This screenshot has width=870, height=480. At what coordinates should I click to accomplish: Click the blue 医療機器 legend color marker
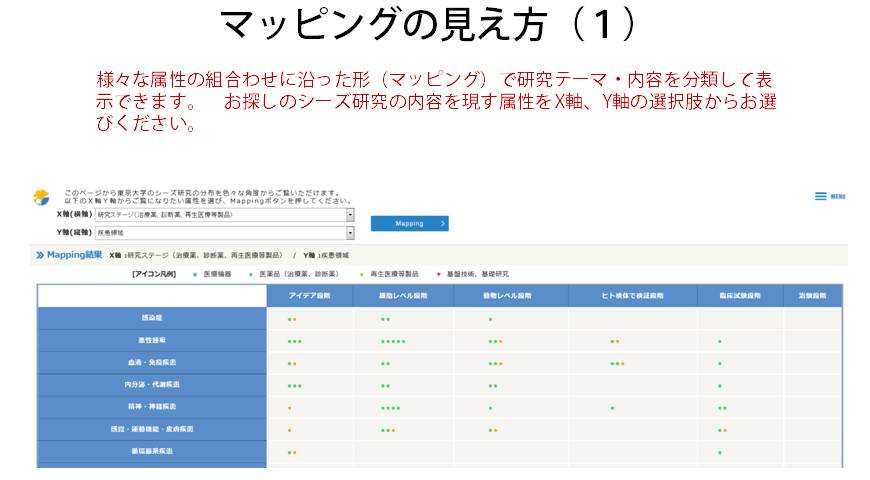(194, 273)
